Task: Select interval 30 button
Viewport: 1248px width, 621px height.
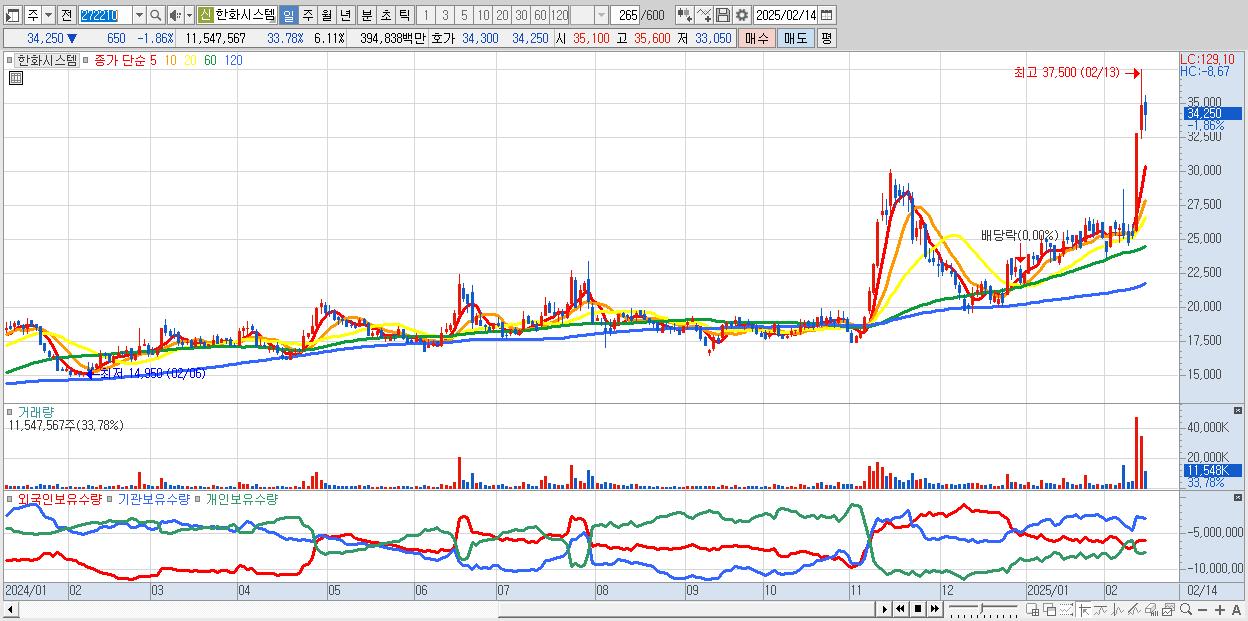Action: [x=521, y=15]
